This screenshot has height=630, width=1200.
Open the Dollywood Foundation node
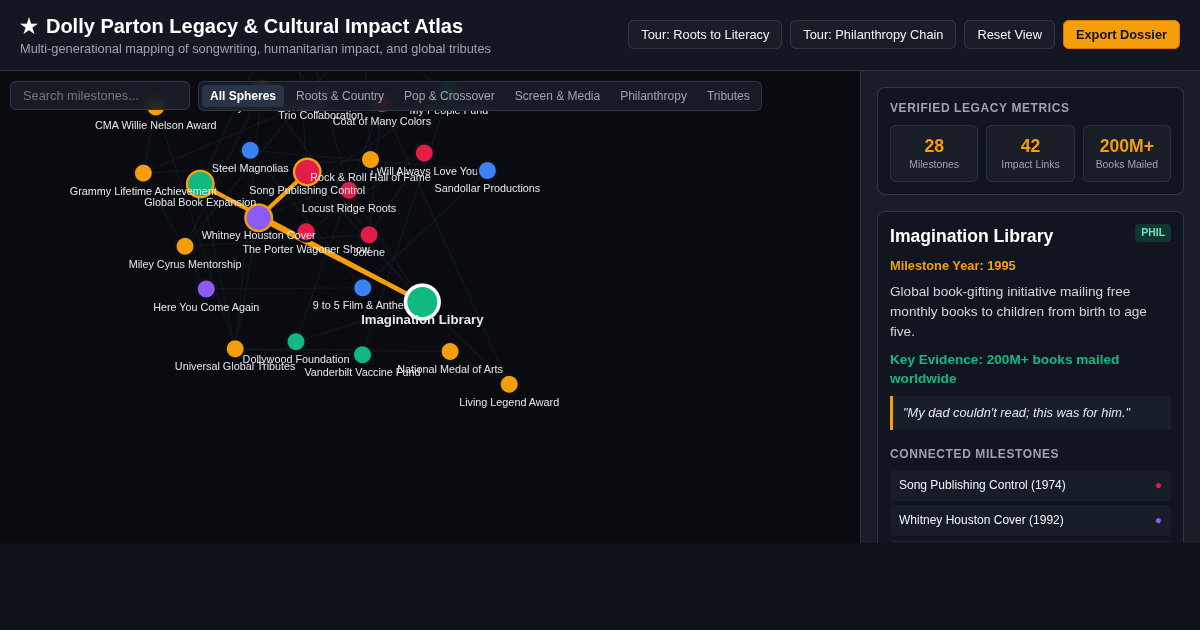tap(296, 342)
